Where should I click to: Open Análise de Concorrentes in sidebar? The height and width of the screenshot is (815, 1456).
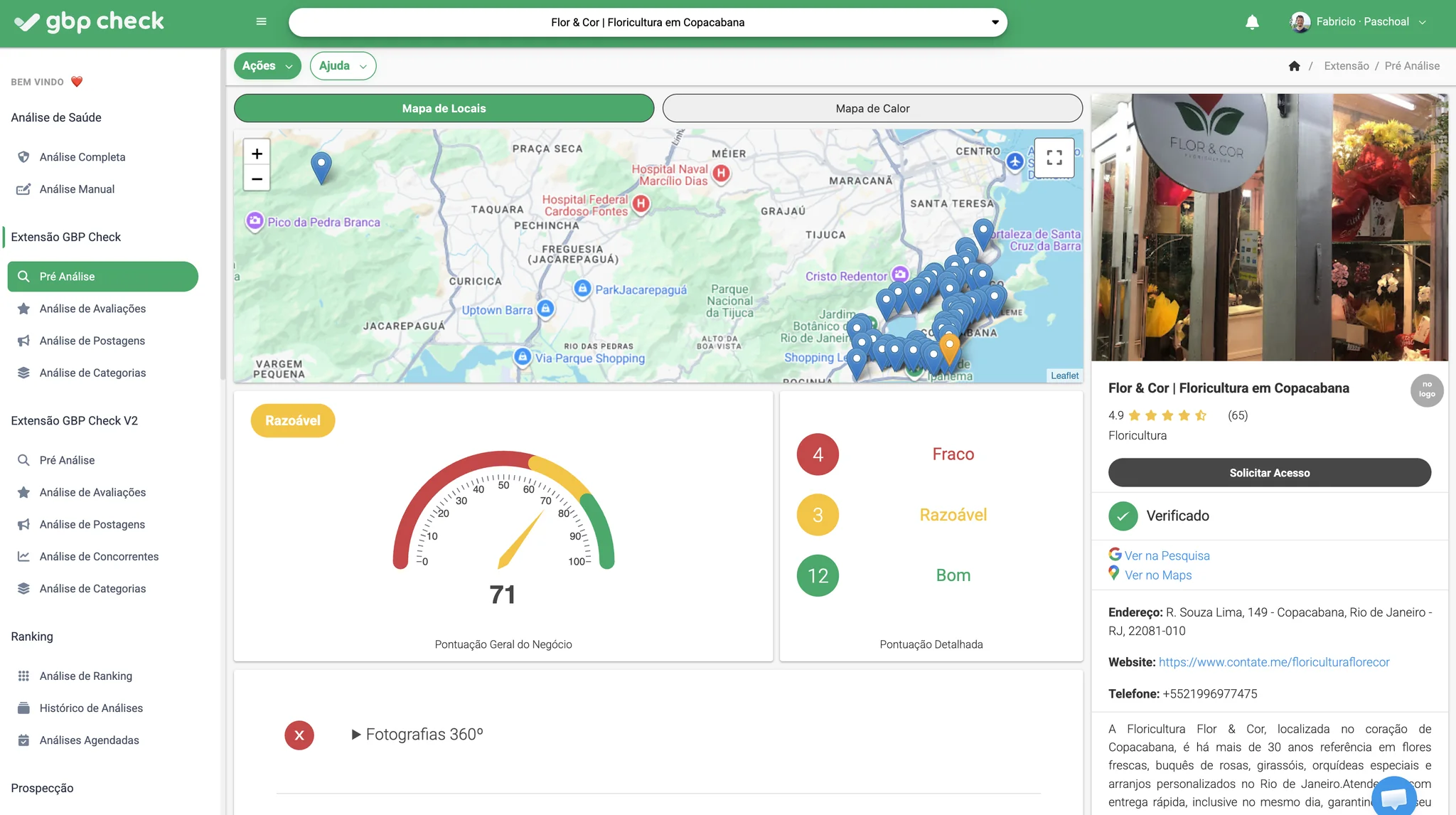(99, 556)
